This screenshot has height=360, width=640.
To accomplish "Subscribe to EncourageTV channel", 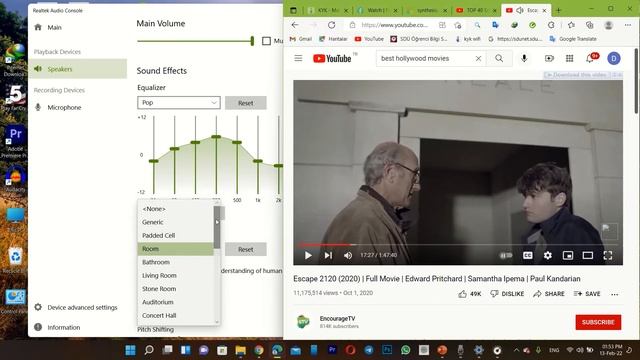I will click(x=598, y=322).
